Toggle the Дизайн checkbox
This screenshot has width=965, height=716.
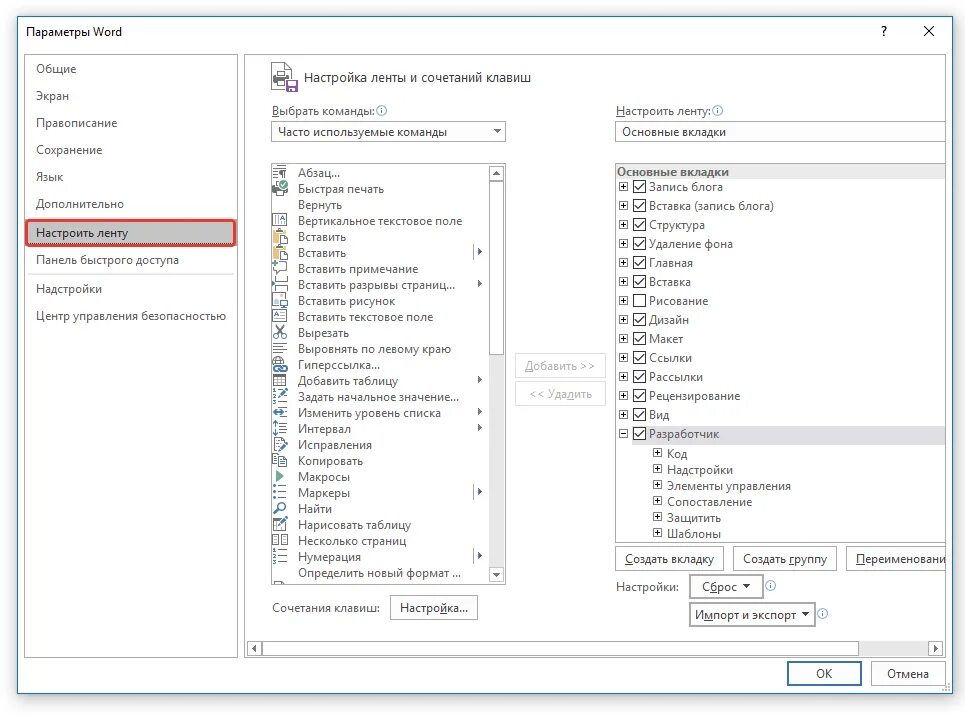pos(639,320)
